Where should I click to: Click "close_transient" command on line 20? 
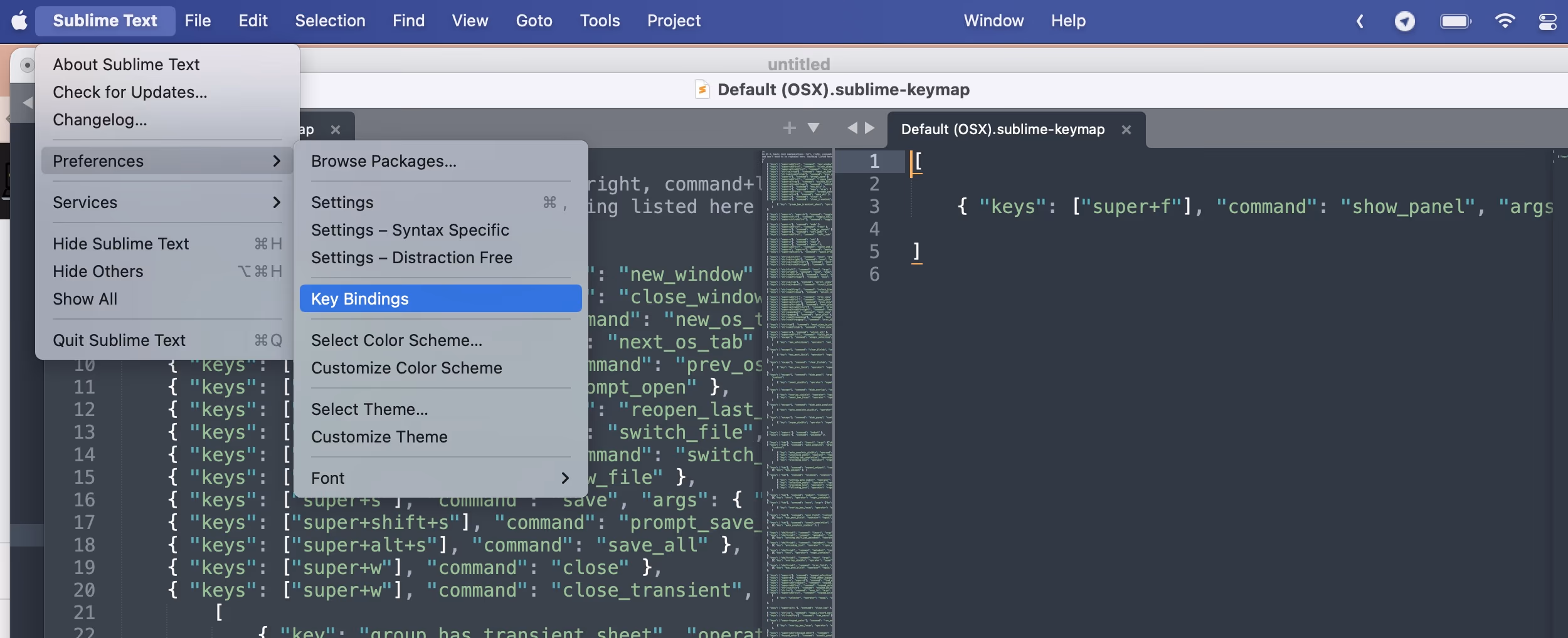click(647, 590)
